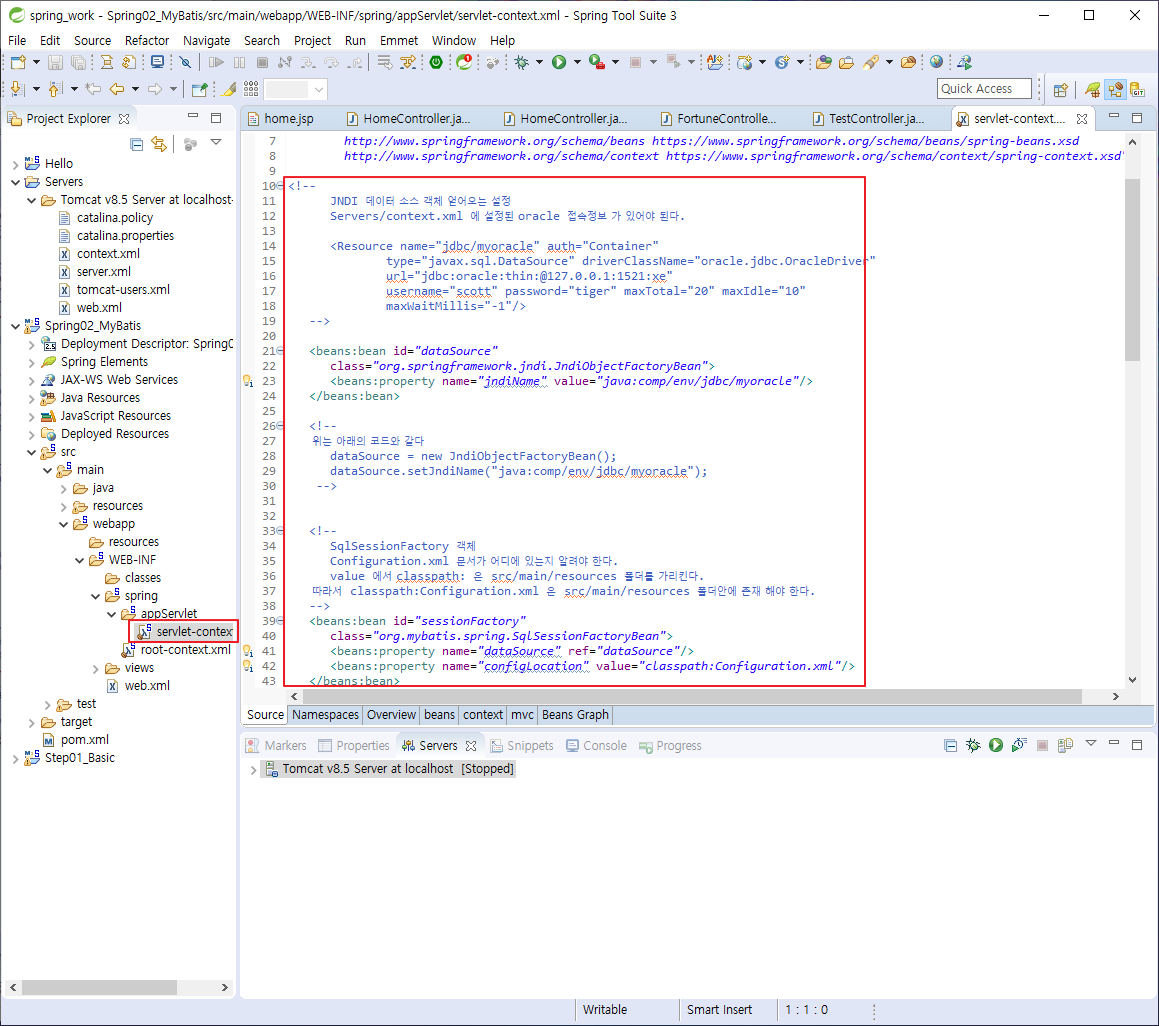The height and width of the screenshot is (1026, 1159).
Task: Switch to the Spring perspective leaf icon
Action: point(1092,89)
